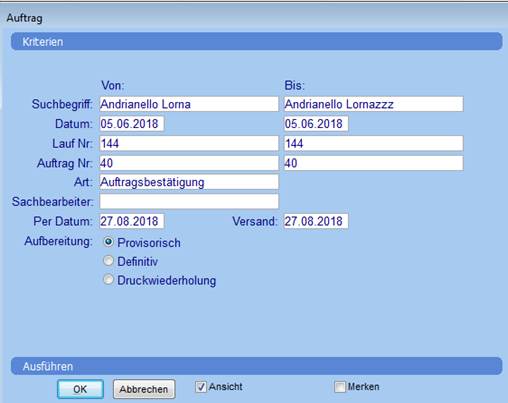Click the Suchbegriff Von field
The image size is (508, 403).
189,104
